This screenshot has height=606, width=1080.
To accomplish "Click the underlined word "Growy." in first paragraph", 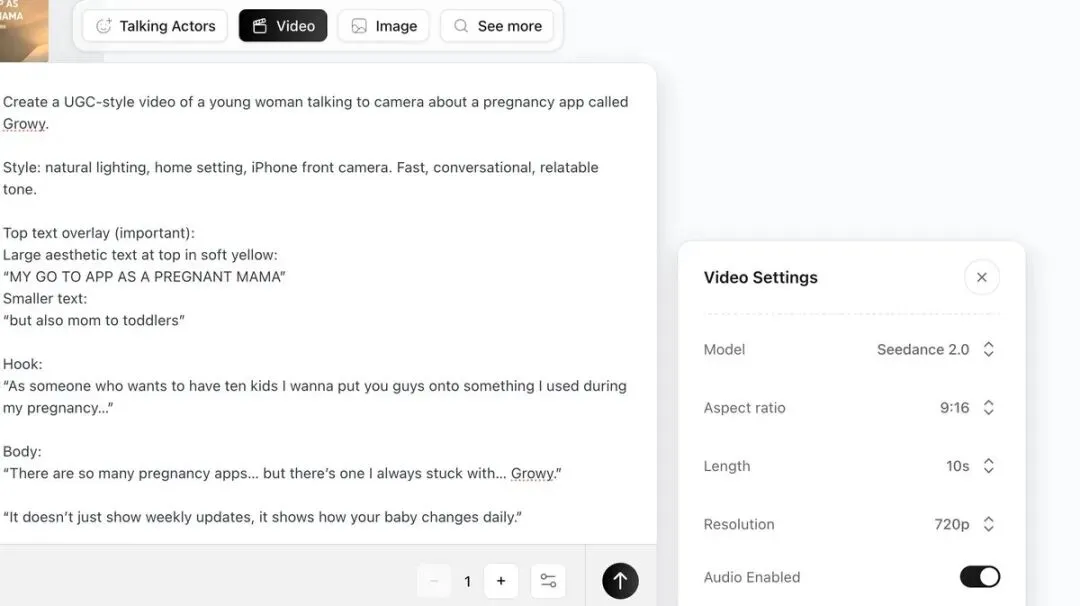I will (25, 124).
